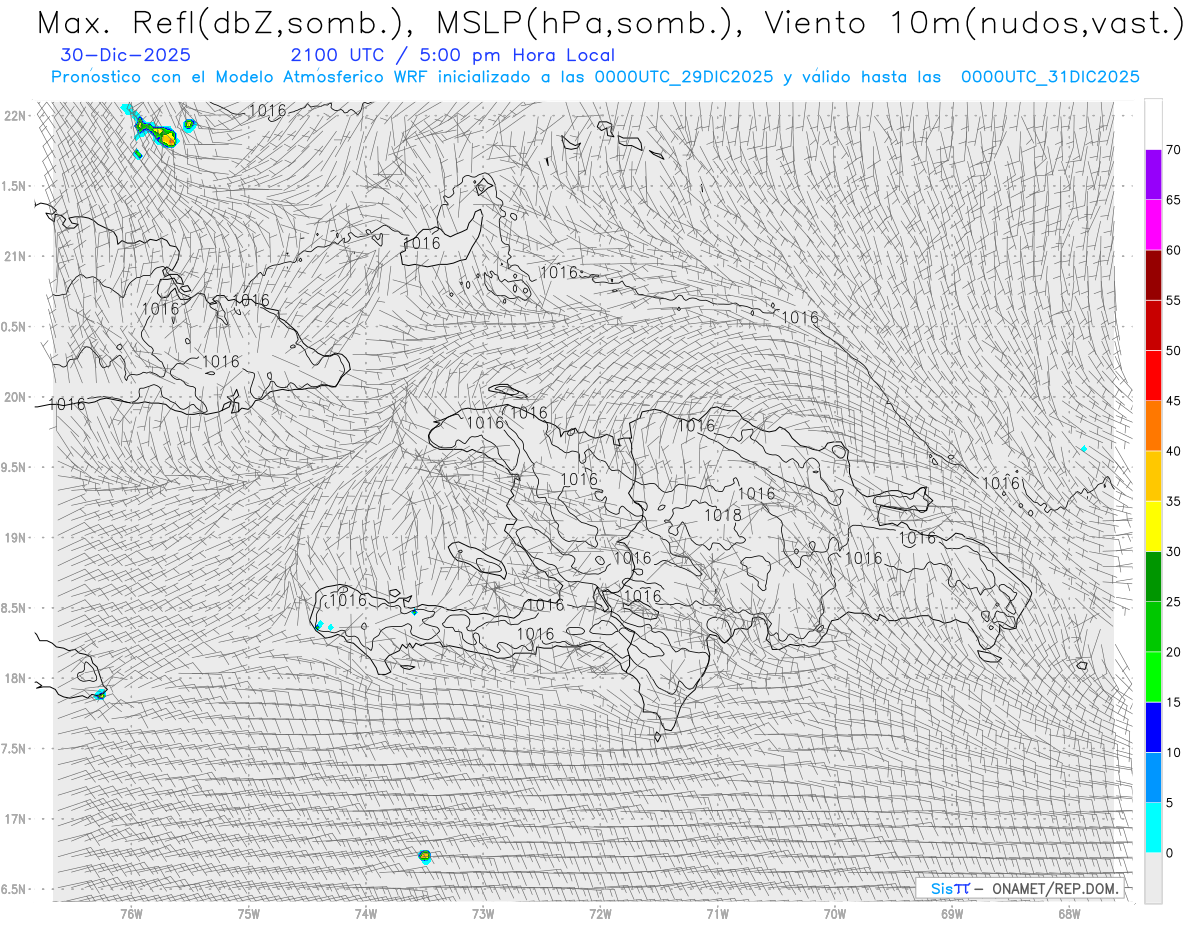The height and width of the screenshot is (927, 1200).
Task: Click the '20N' latitude axis label
Action: click(14, 397)
